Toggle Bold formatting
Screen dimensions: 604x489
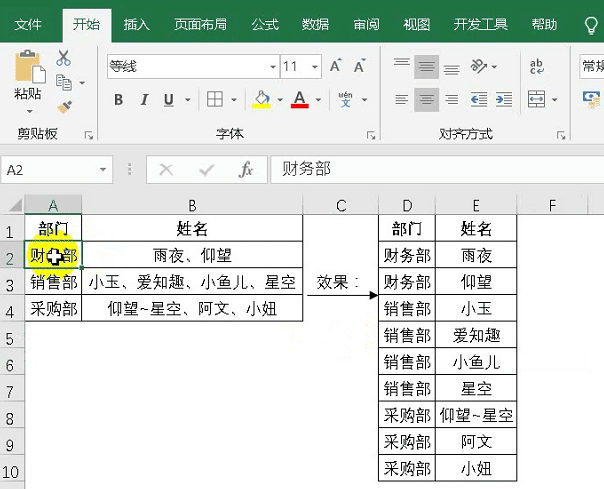(x=118, y=100)
